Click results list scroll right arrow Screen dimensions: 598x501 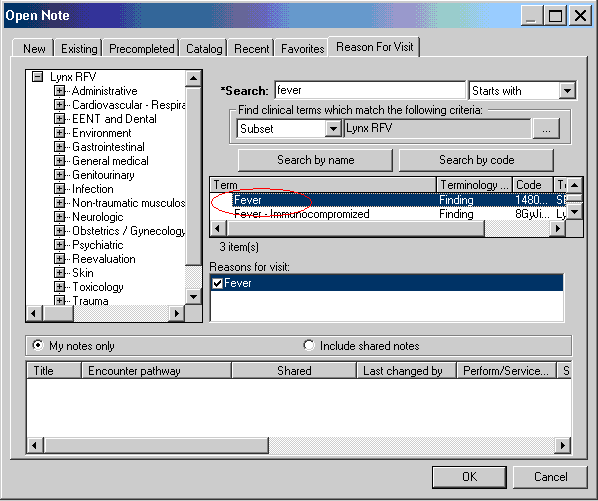coord(558,229)
